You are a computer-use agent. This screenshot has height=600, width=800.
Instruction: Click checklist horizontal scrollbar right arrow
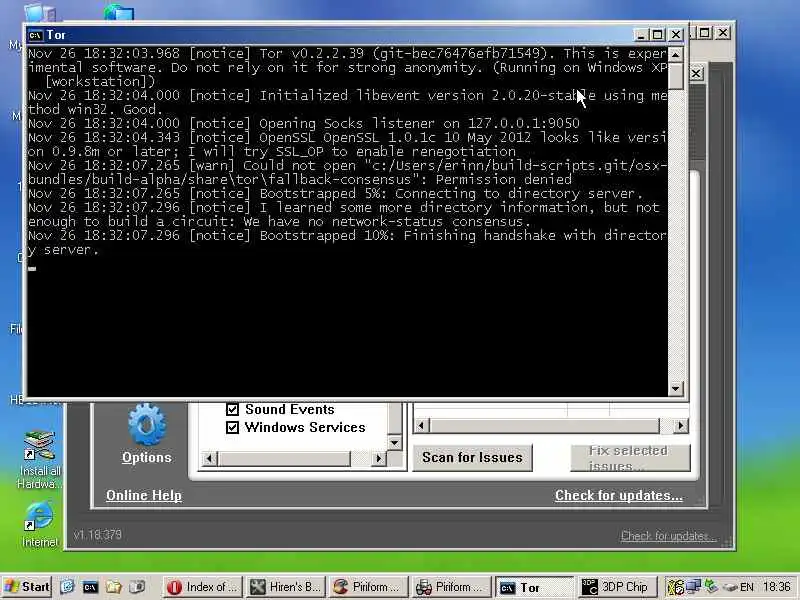click(x=378, y=458)
